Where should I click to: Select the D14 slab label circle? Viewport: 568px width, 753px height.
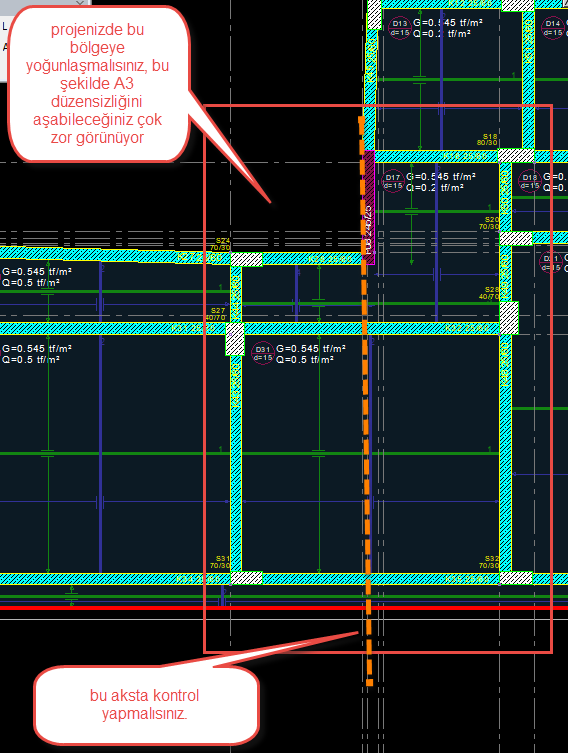coord(552,28)
